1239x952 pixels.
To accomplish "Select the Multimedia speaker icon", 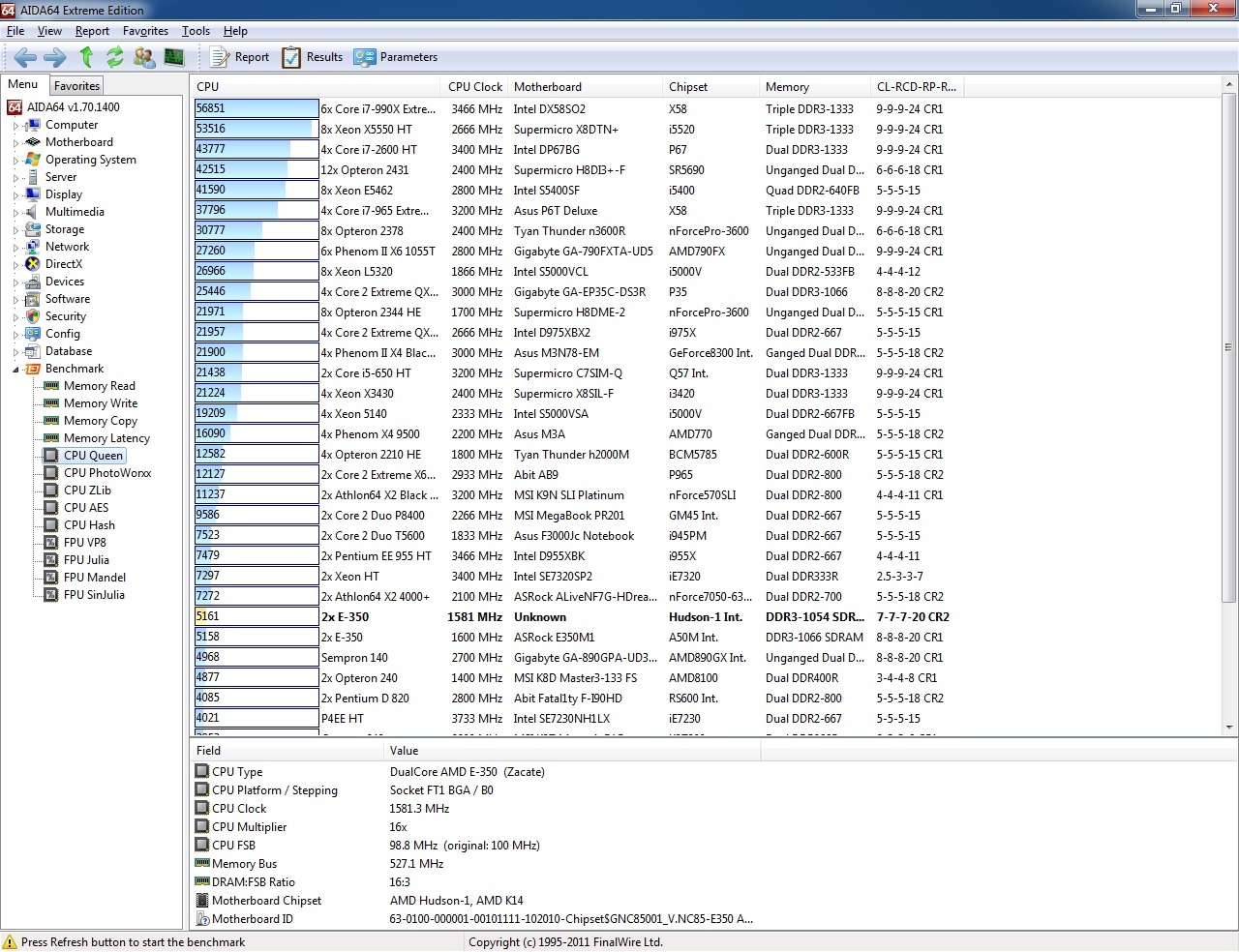I will point(33,212).
